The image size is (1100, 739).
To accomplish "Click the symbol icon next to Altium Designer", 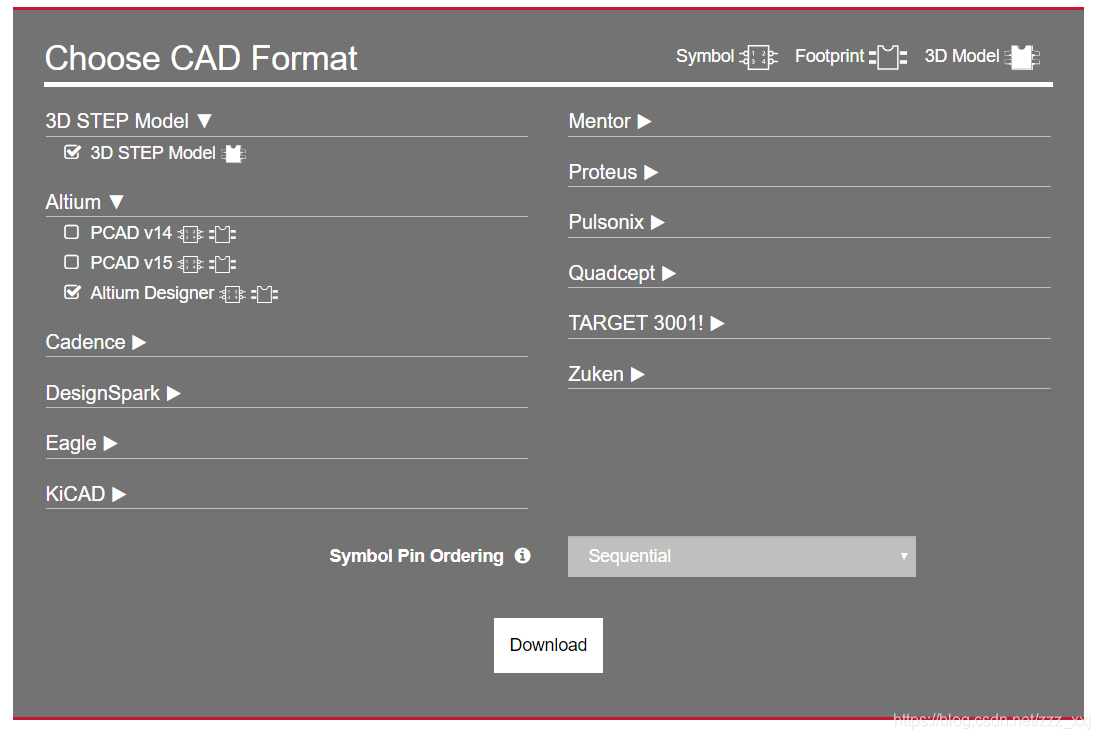I will (x=232, y=294).
